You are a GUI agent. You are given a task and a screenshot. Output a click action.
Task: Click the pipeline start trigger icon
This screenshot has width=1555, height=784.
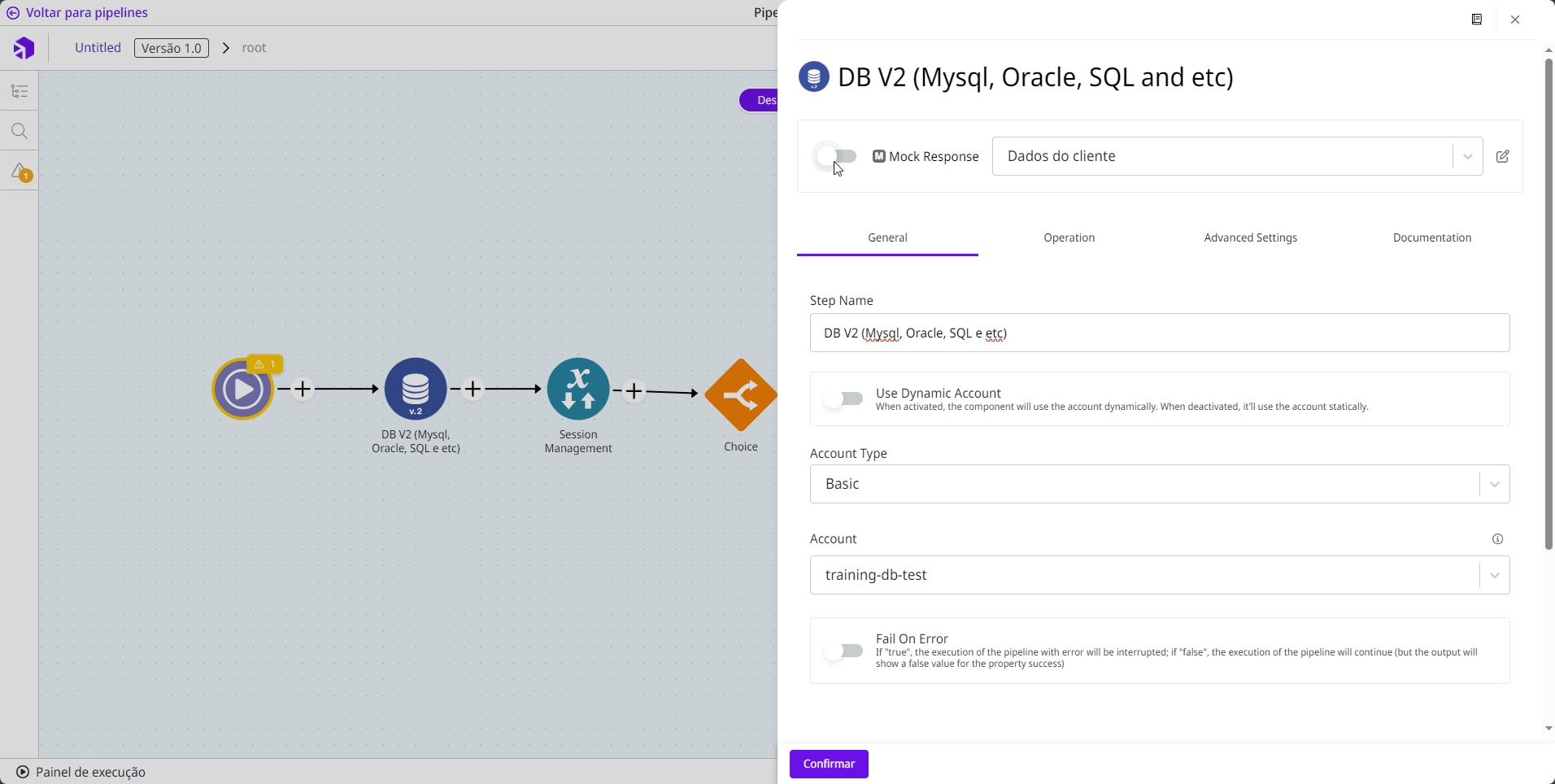(242, 390)
